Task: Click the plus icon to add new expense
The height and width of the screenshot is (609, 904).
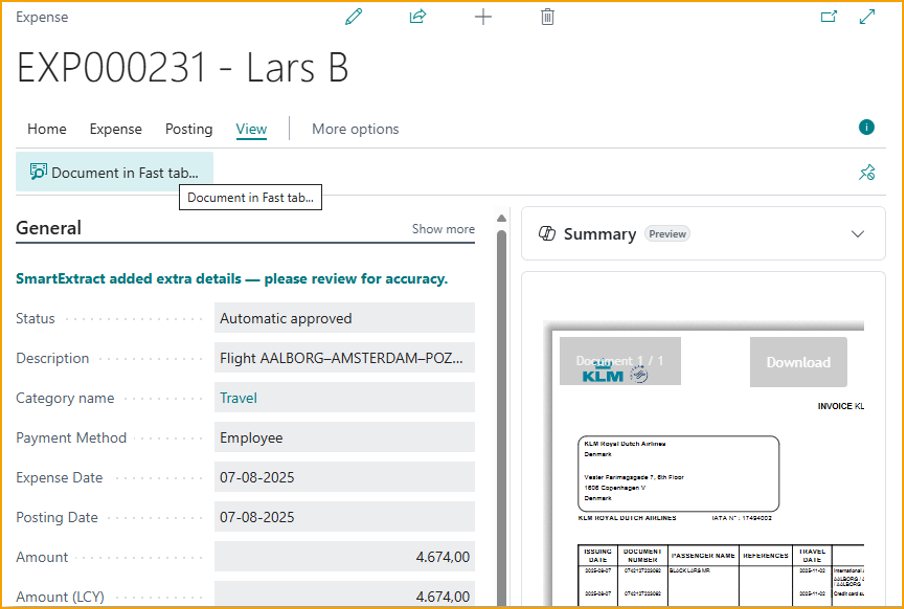Action: pos(483,17)
